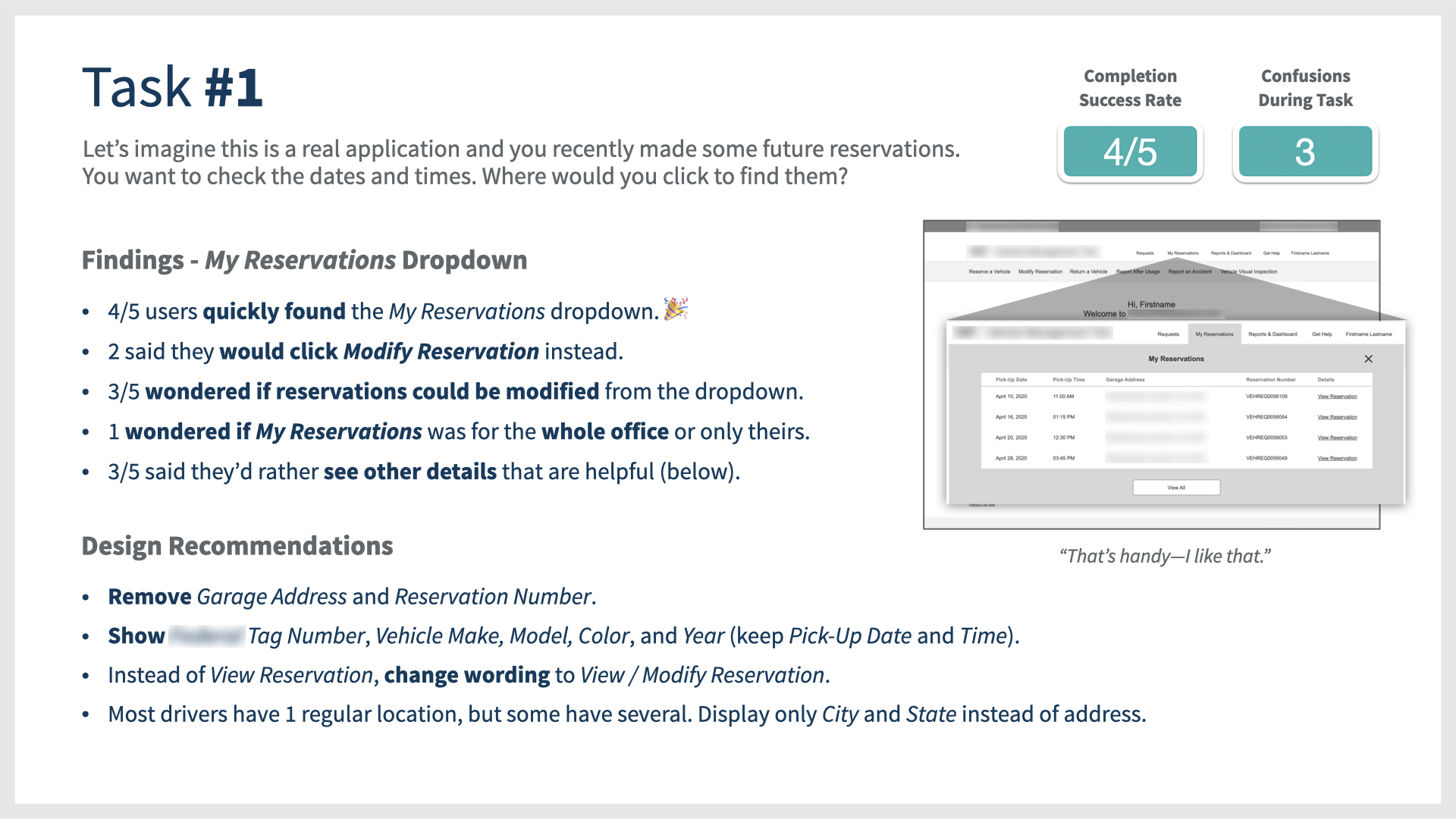Click the 4/5 completion rate badge
This screenshot has height=819, width=1456.
[x=1130, y=152]
